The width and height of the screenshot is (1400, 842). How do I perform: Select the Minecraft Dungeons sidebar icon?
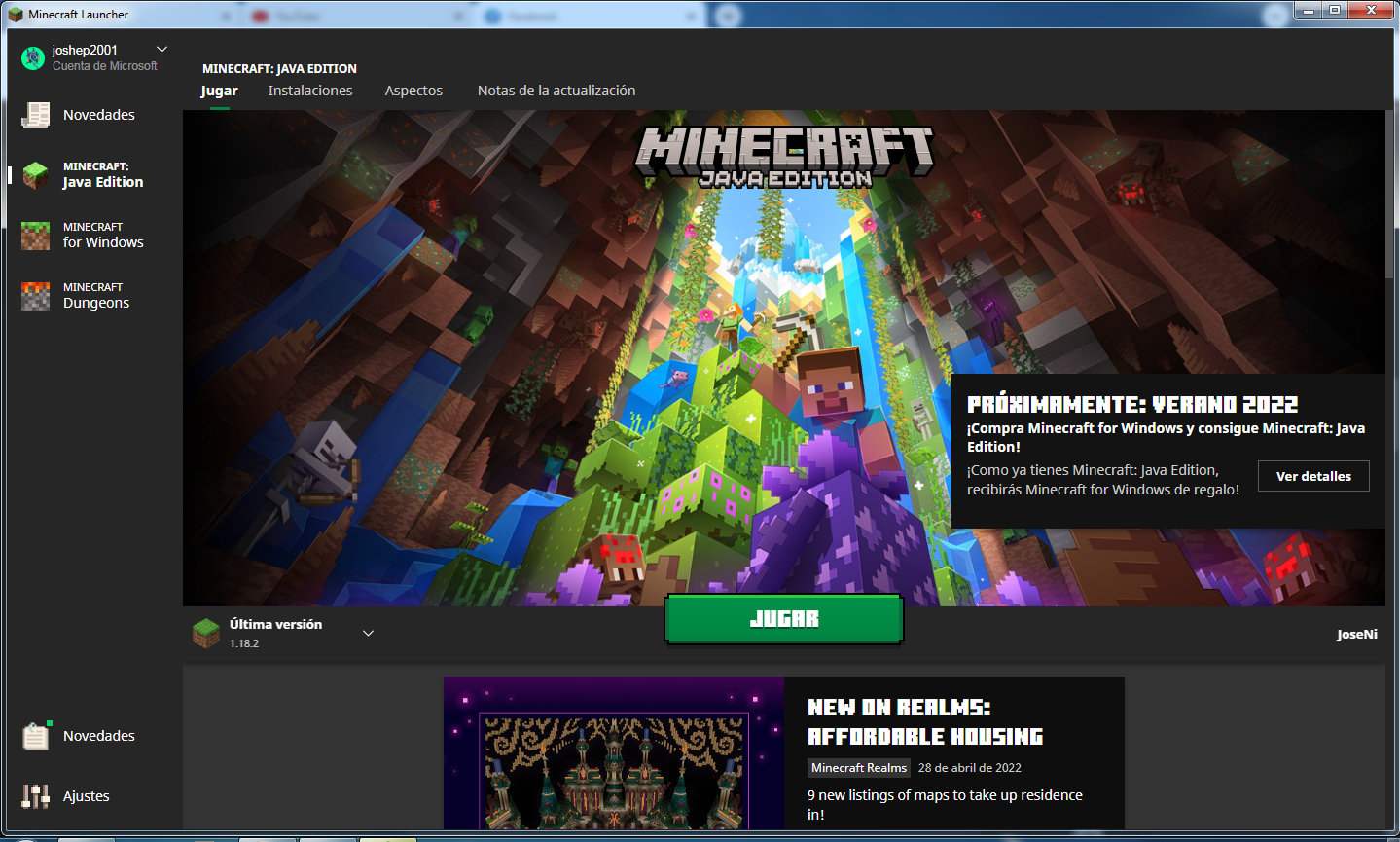click(x=35, y=295)
